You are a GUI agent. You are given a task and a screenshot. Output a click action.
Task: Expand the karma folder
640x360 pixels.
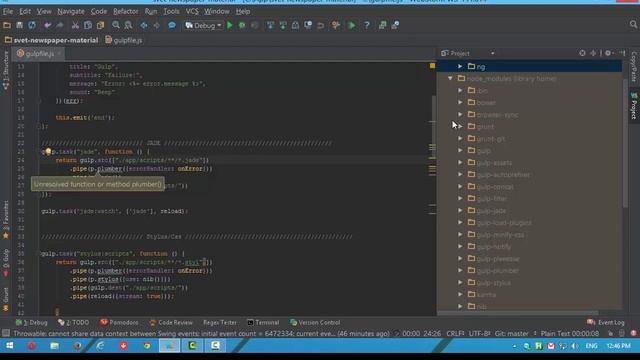tap(460, 295)
